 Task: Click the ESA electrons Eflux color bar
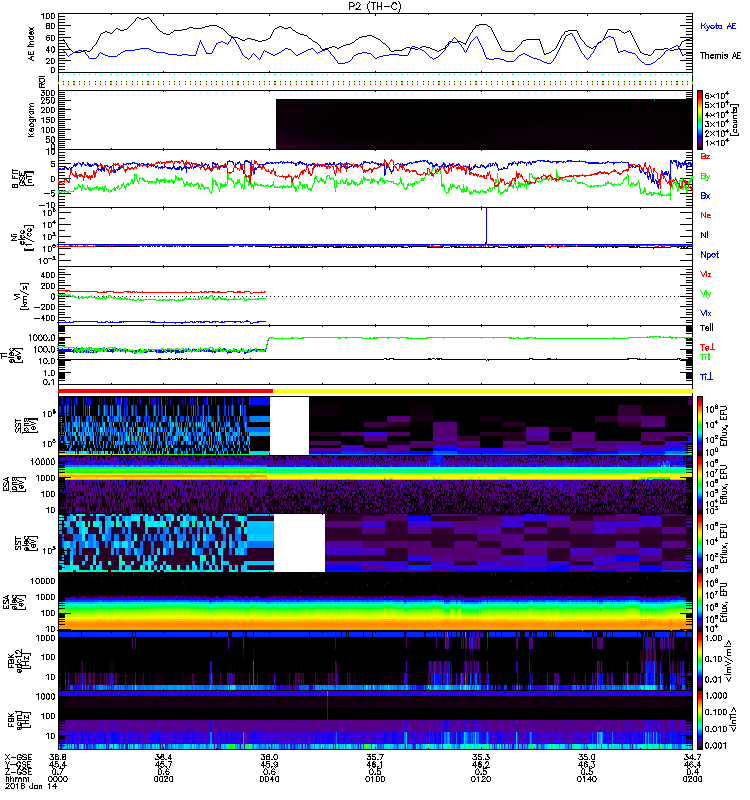click(x=700, y=602)
